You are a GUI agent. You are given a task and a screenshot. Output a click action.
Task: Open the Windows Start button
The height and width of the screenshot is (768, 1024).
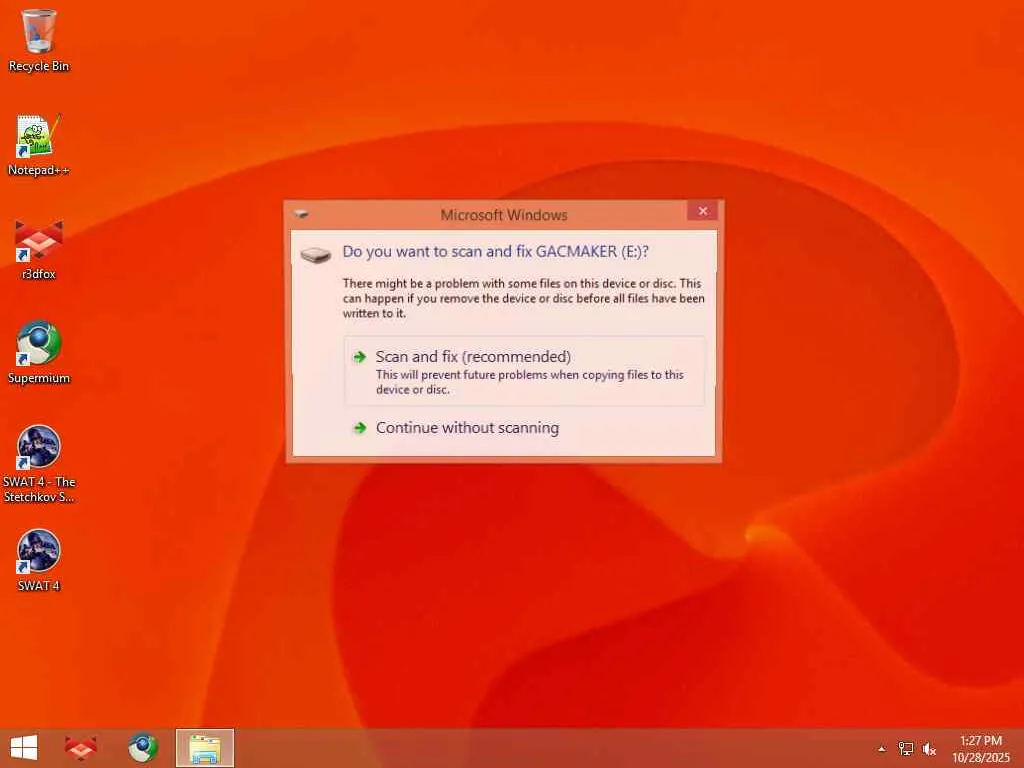click(24, 748)
